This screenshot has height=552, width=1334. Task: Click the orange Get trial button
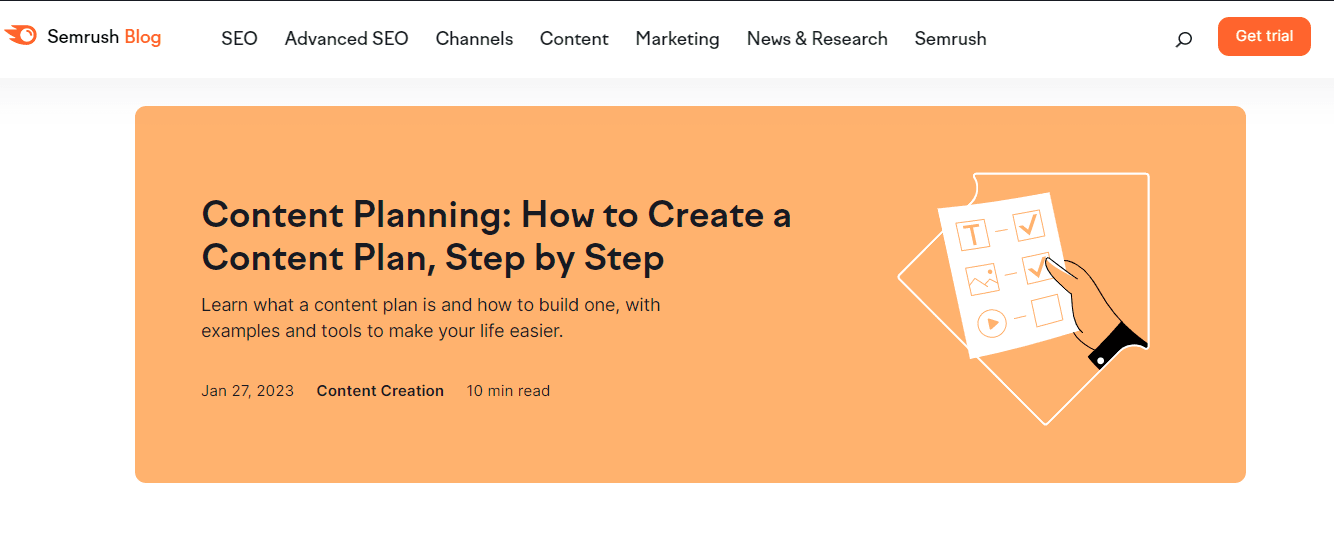[x=1264, y=37]
